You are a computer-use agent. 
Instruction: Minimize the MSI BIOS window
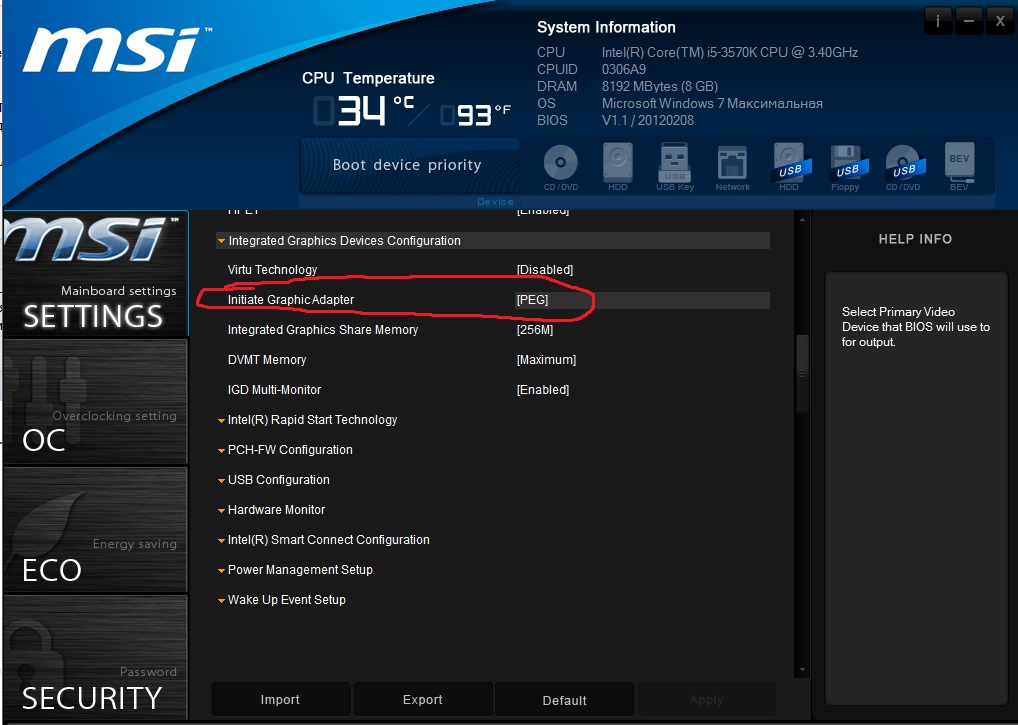(969, 22)
